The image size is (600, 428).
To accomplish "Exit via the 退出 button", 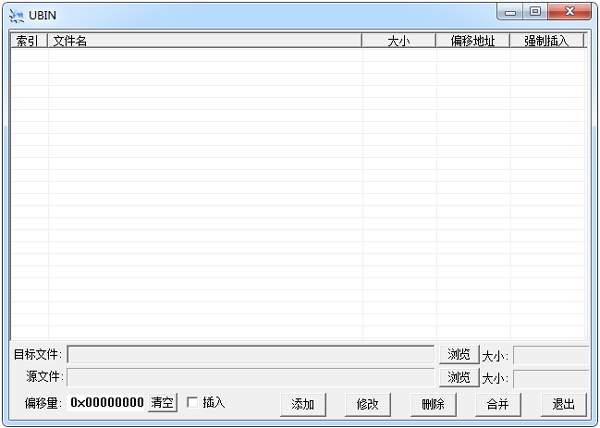I will tap(563, 404).
